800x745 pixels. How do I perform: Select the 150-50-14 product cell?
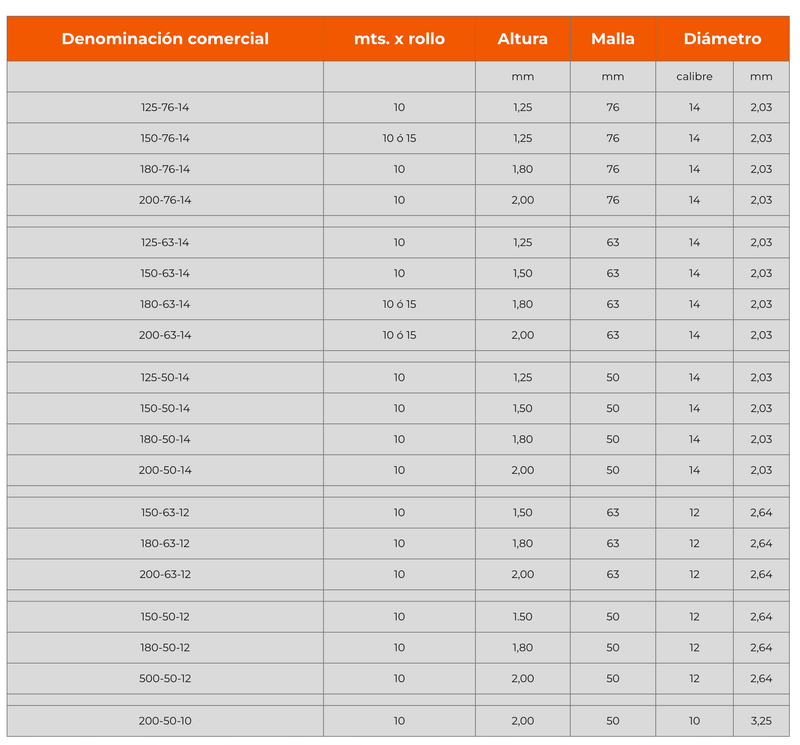coord(165,408)
